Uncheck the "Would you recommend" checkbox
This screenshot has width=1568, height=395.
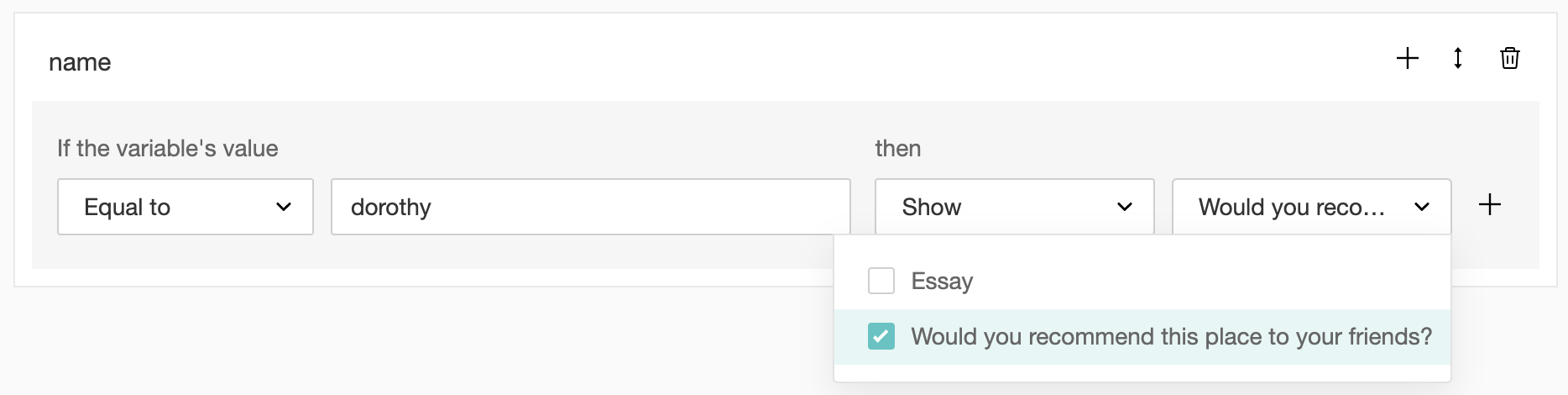point(881,336)
